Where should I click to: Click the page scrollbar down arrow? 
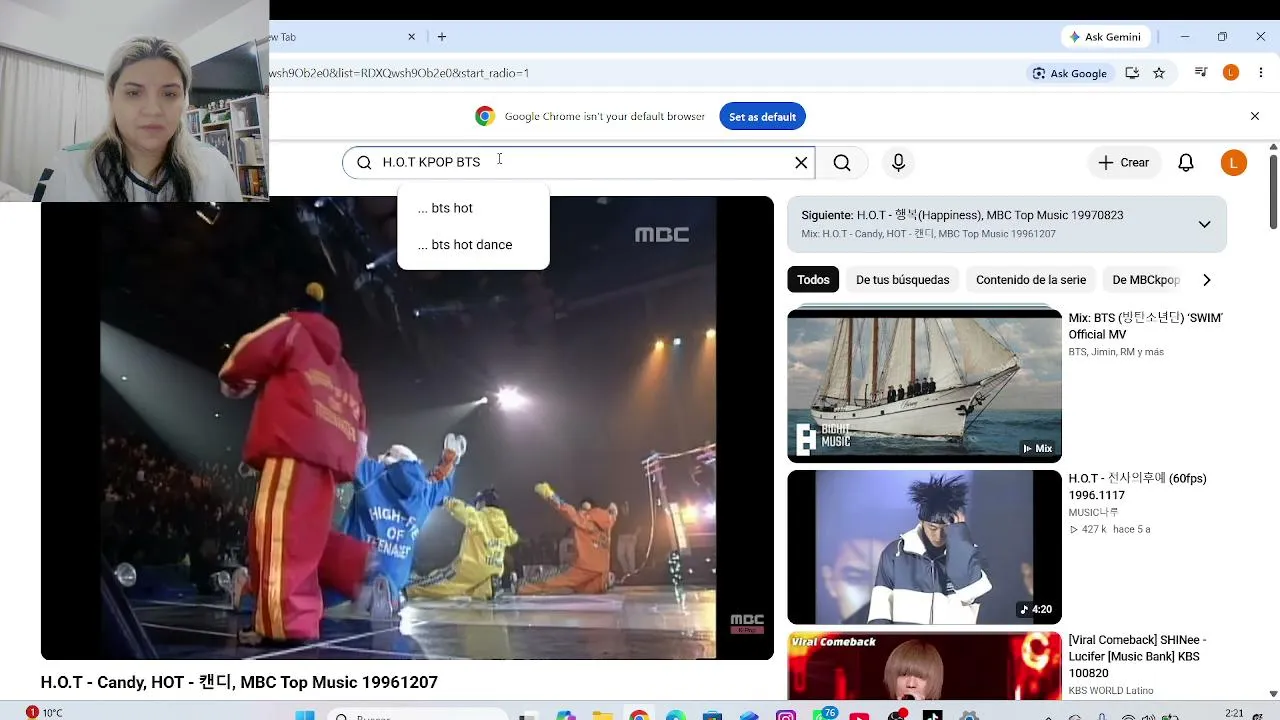1273,693
